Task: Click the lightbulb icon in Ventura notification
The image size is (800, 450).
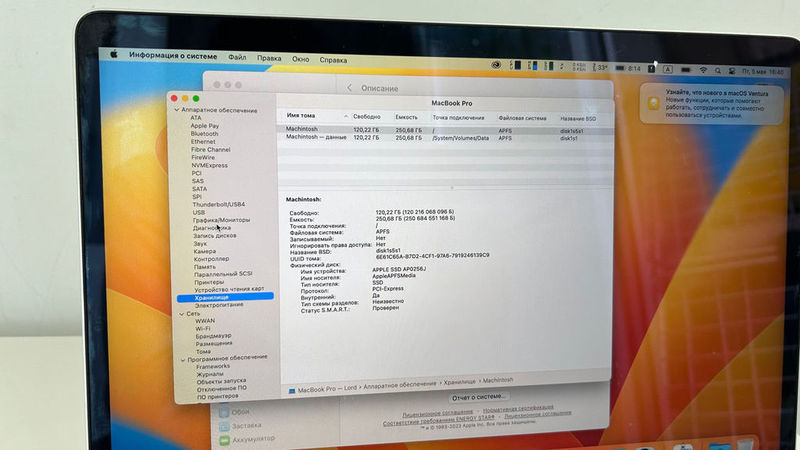Action: (x=654, y=104)
